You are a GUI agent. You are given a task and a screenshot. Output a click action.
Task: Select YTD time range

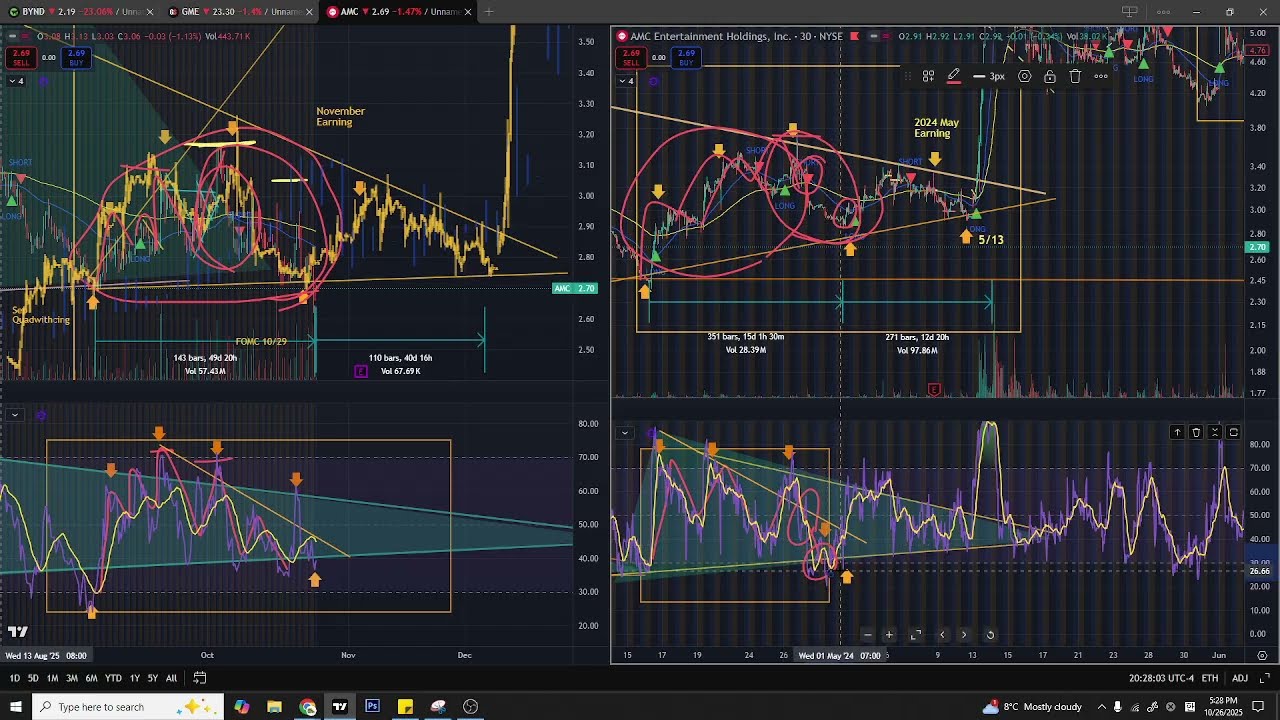pyautogui.click(x=113, y=678)
